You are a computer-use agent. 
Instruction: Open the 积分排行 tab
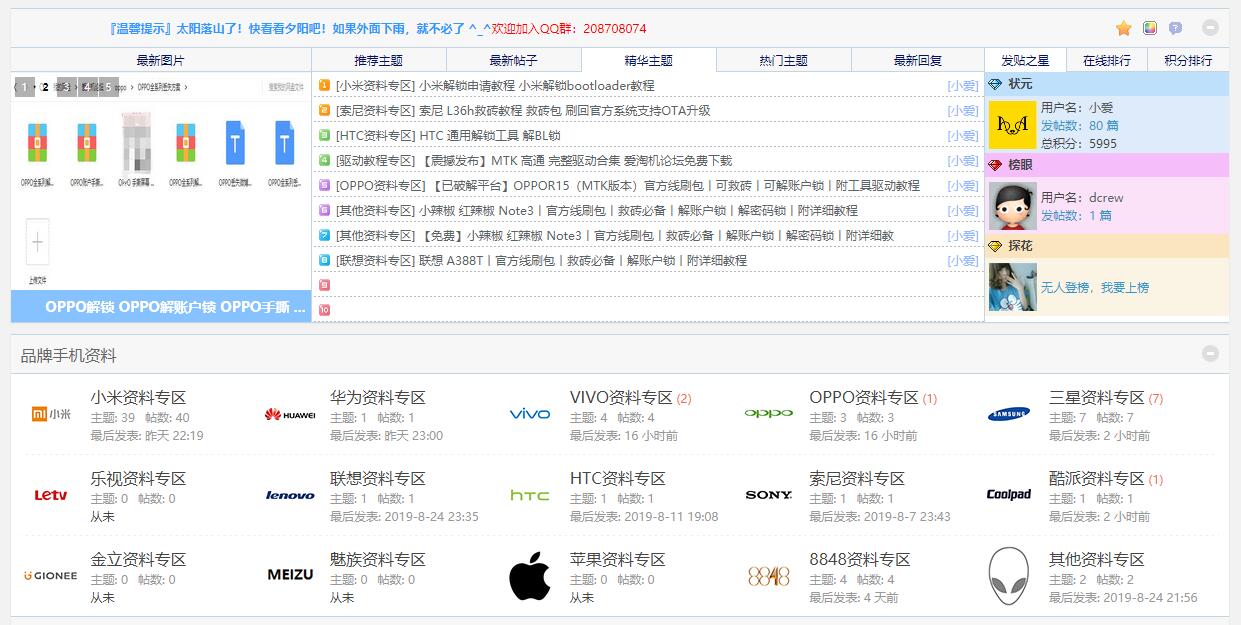1188,60
